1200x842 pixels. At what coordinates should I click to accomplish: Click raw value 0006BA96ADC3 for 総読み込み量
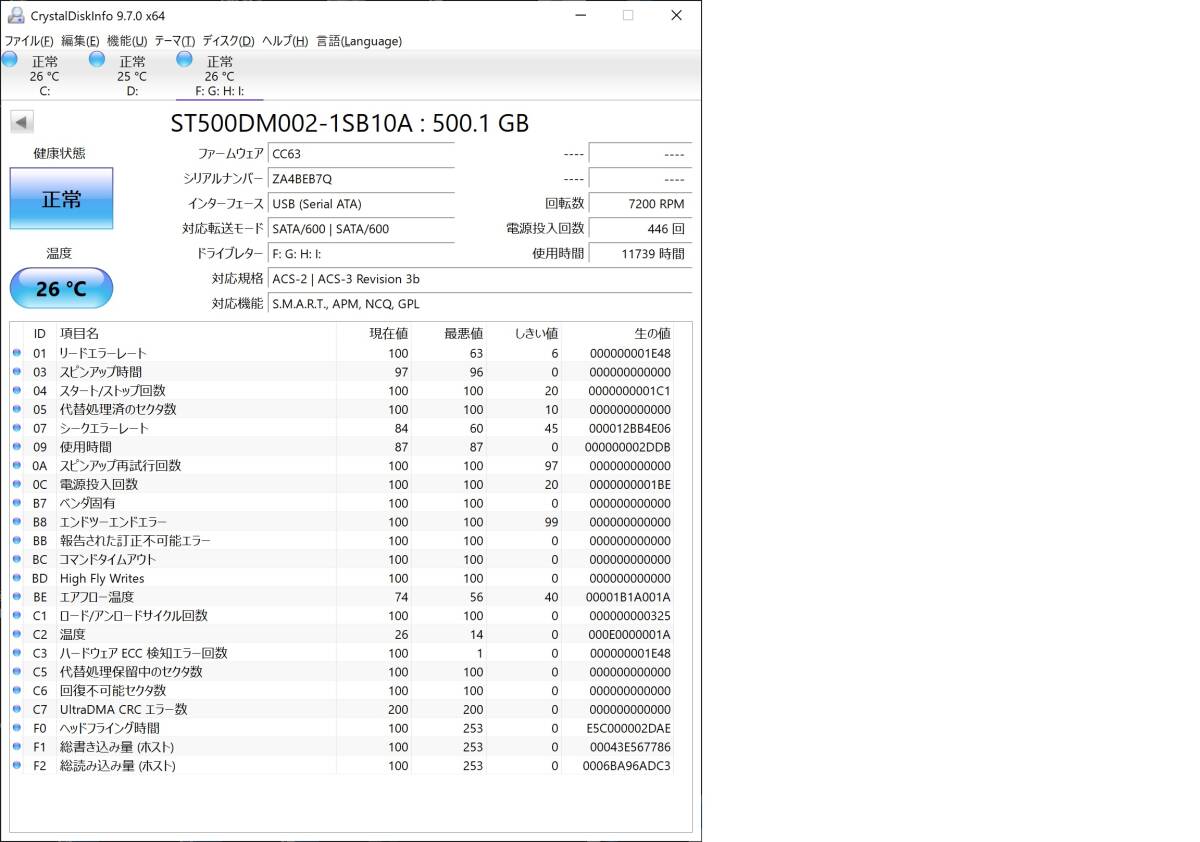629,766
